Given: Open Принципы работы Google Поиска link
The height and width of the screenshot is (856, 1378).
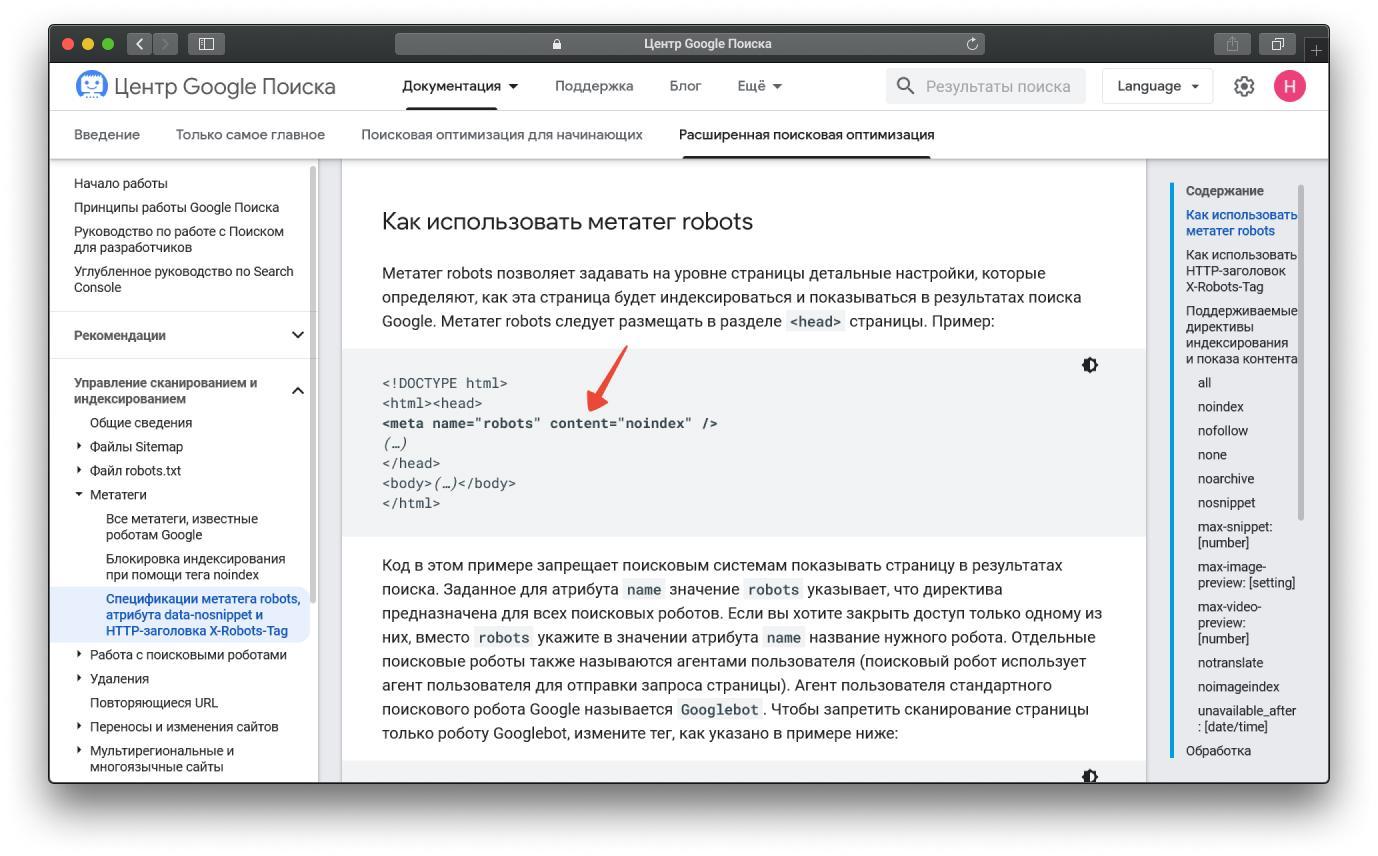Looking at the screenshot, I should tap(177, 208).
